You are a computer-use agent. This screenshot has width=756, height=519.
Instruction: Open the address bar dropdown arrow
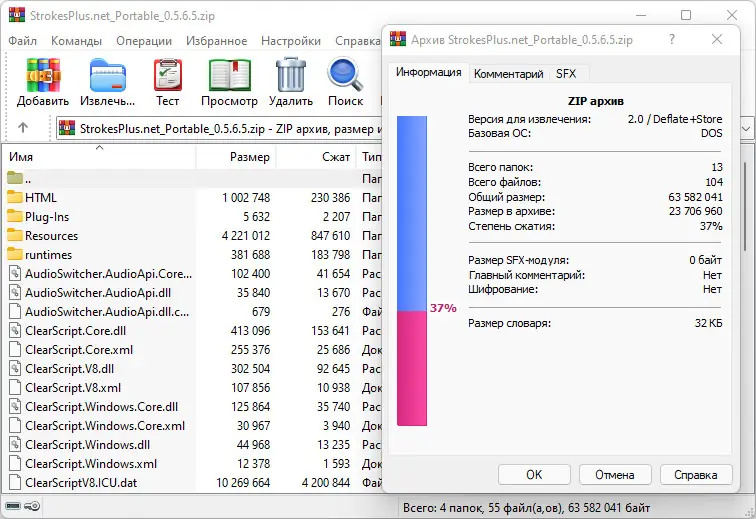(746, 128)
